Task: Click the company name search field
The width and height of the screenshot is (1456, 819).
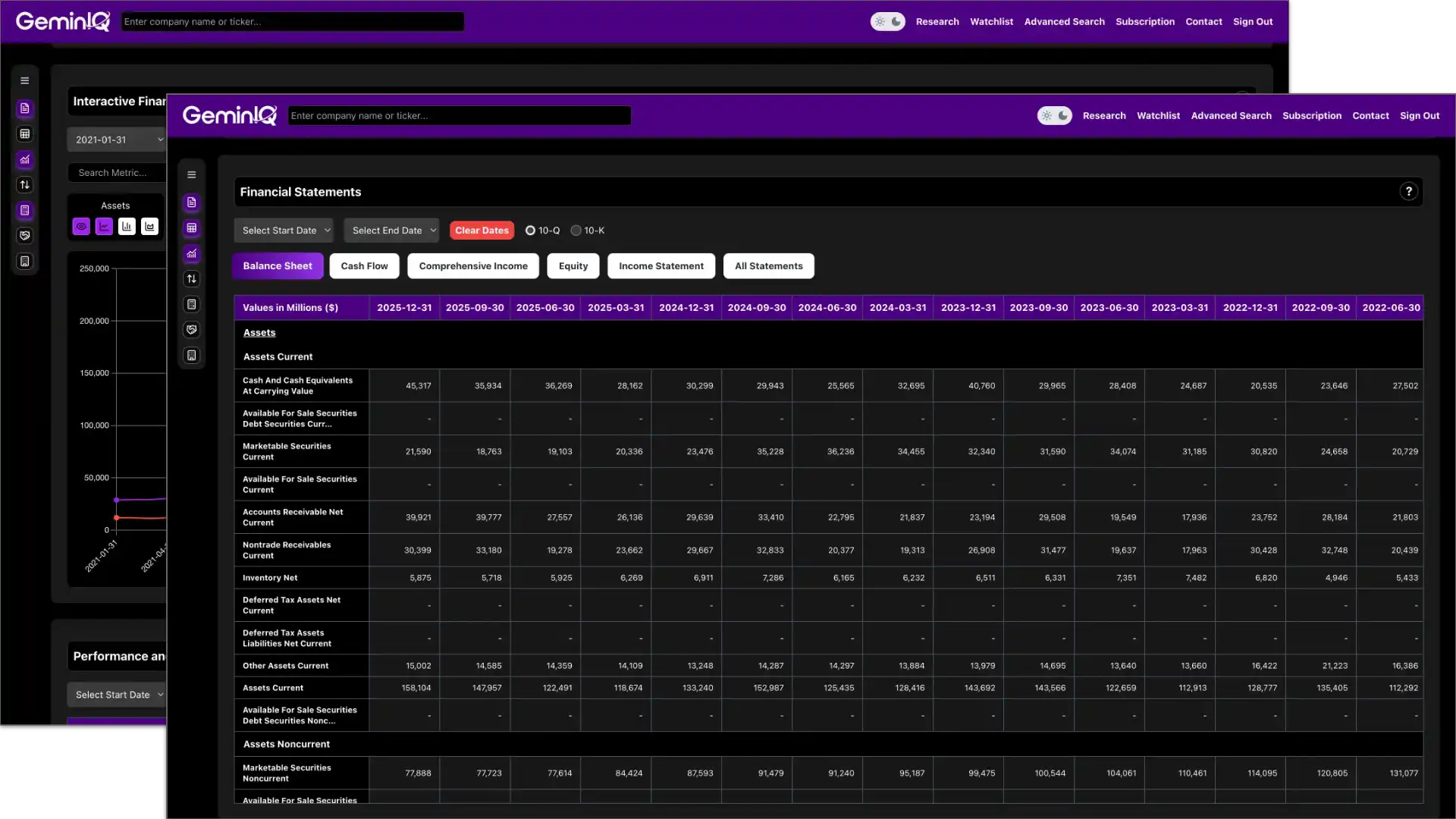Action: (x=459, y=115)
